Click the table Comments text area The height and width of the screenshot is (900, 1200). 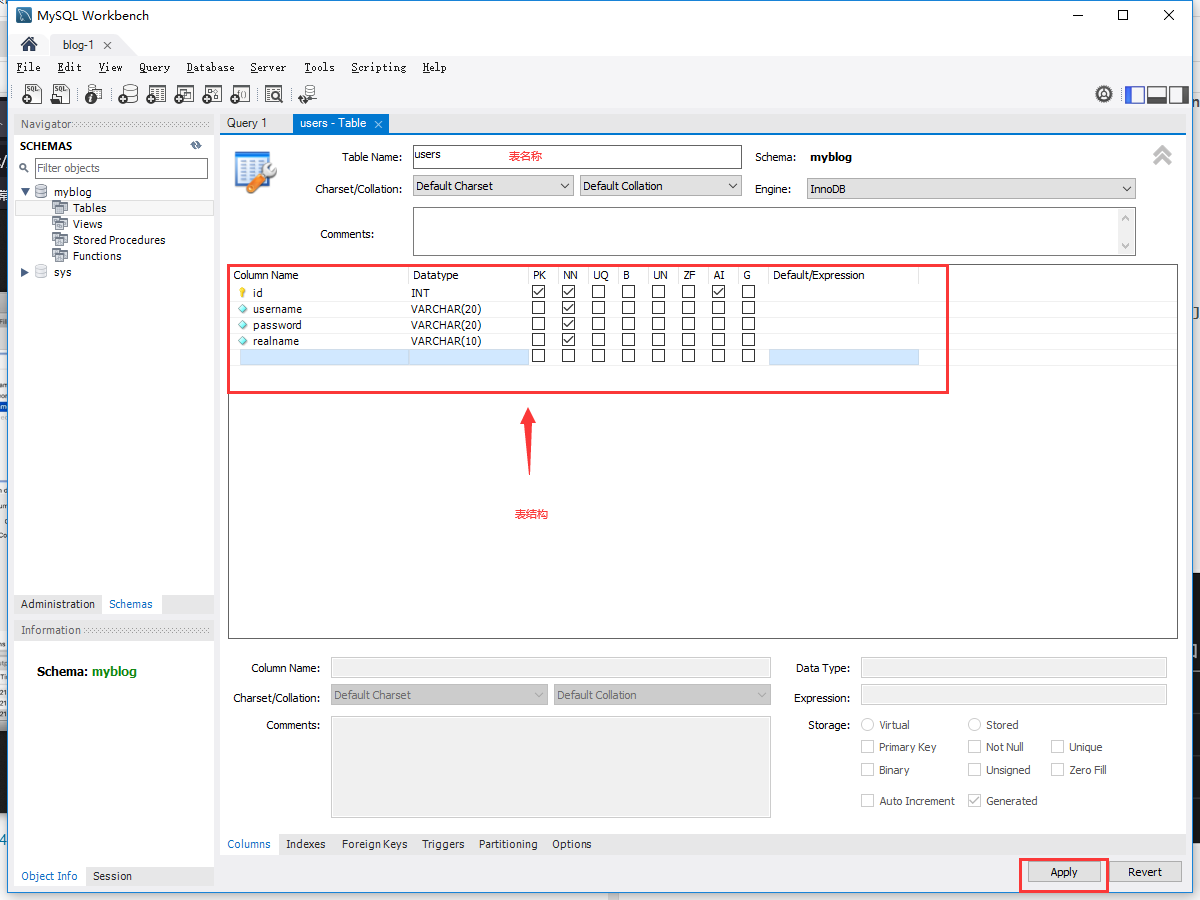click(x=774, y=232)
